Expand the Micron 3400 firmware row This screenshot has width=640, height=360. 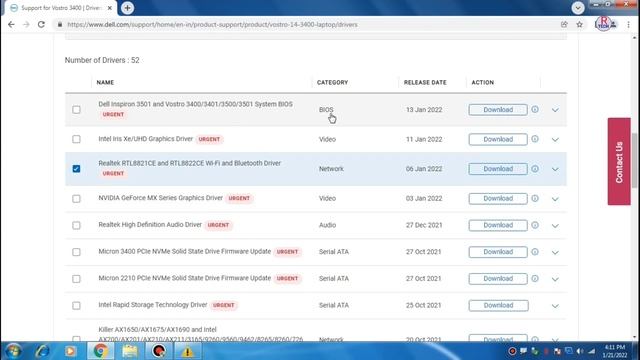click(555, 252)
